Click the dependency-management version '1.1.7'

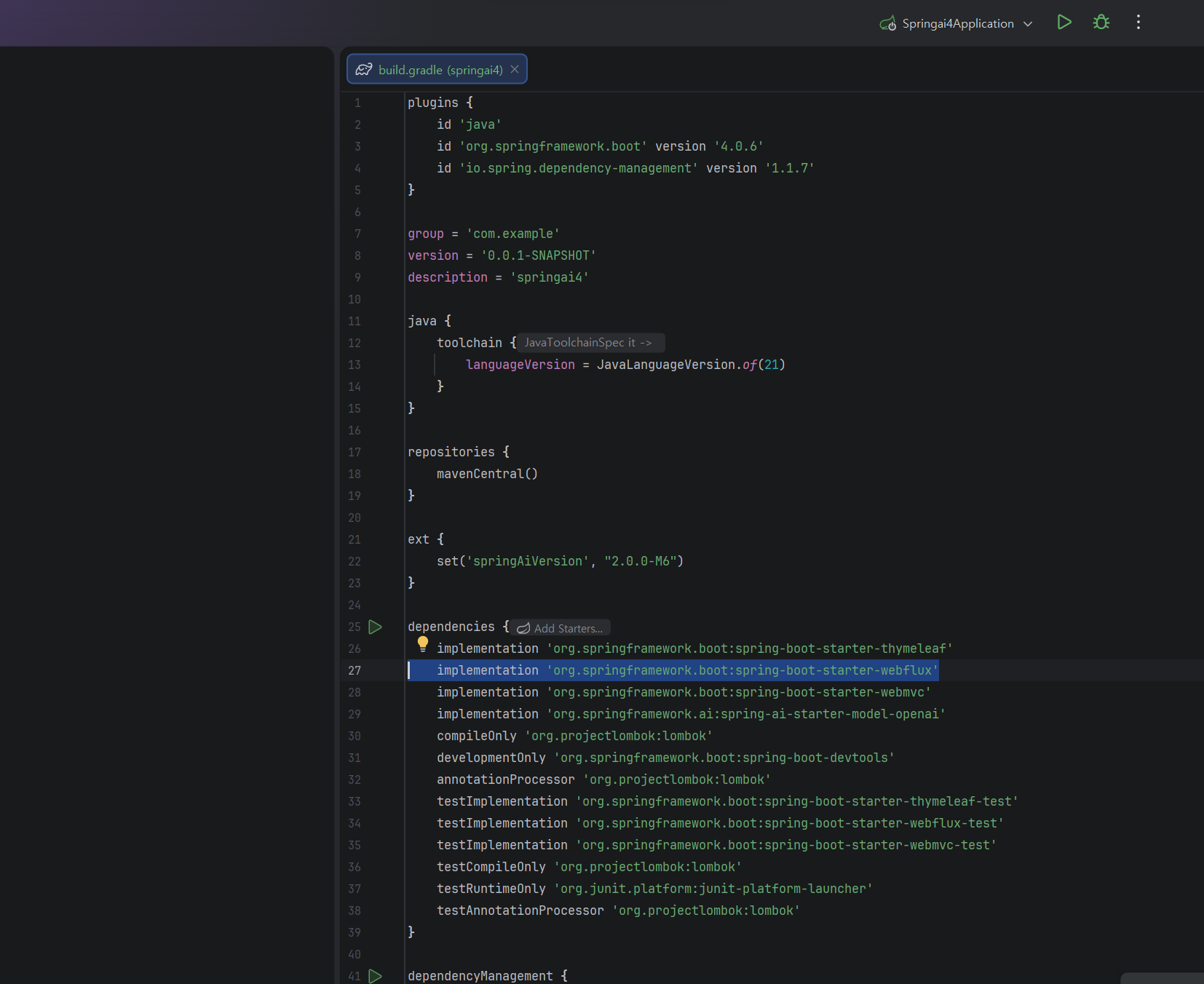pos(790,168)
